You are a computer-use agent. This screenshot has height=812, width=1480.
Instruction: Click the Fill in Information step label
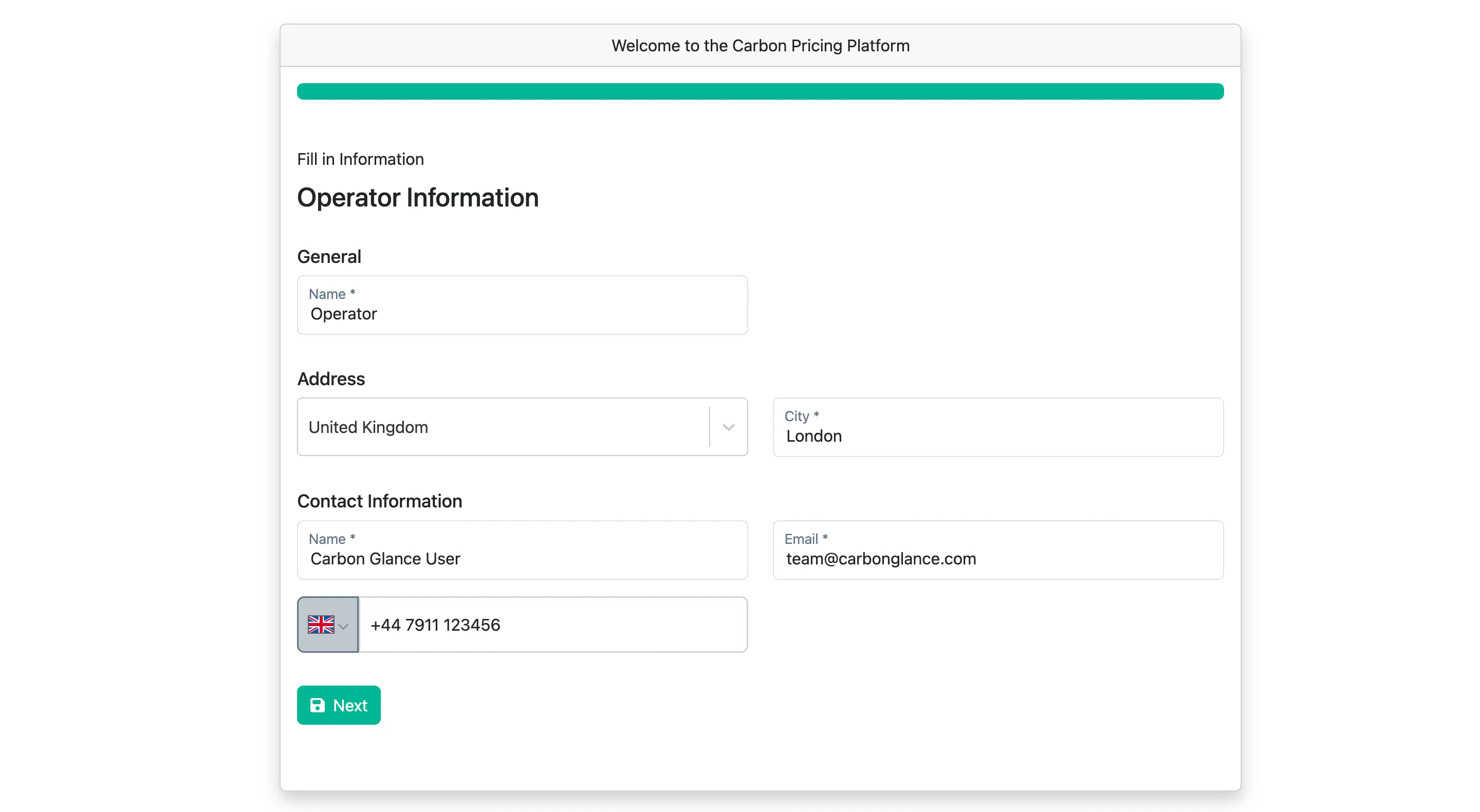click(x=360, y=159)
